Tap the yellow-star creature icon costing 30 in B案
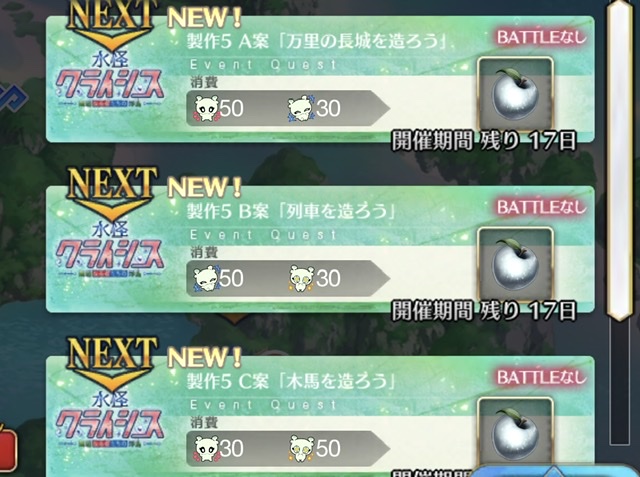The width and height of the screenshot is (640, 477). click(301, 278)
